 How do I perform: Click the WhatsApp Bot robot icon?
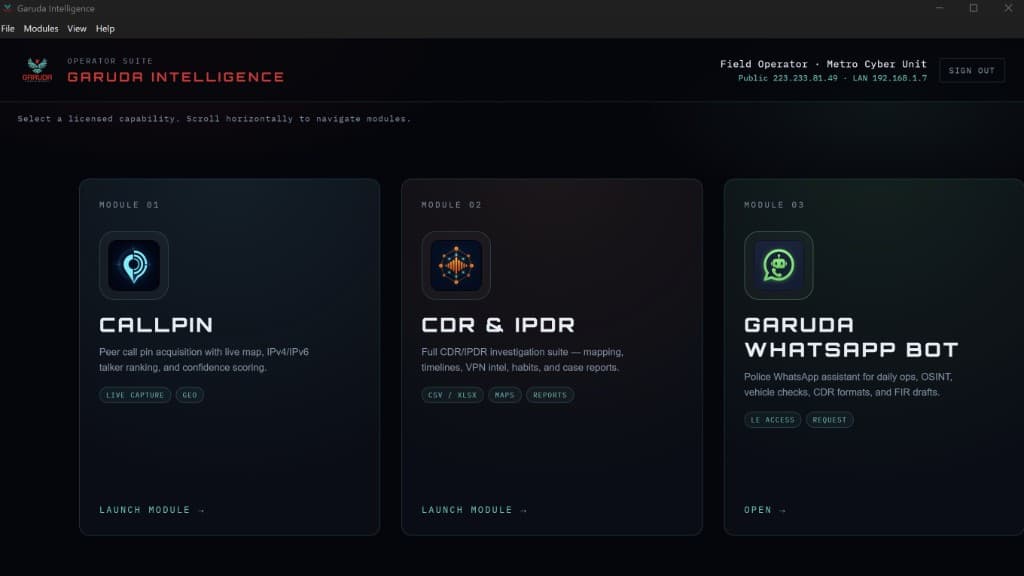(x=778, y=265)
